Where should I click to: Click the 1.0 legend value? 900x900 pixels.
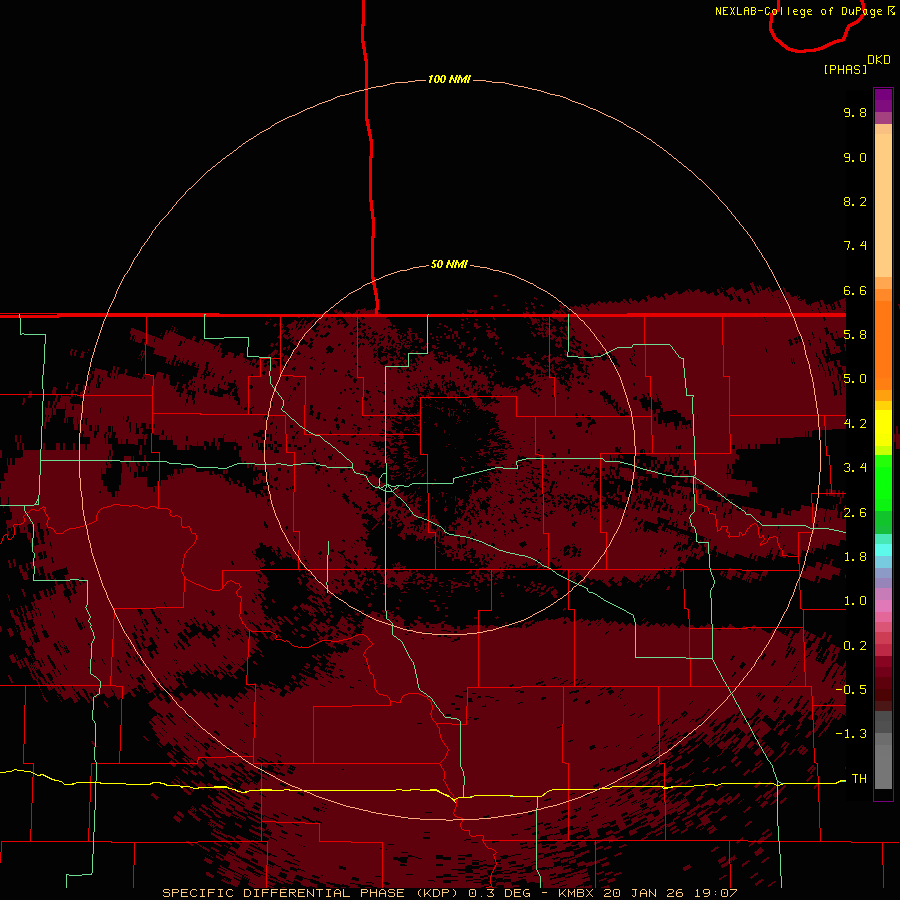coord(855,601)
